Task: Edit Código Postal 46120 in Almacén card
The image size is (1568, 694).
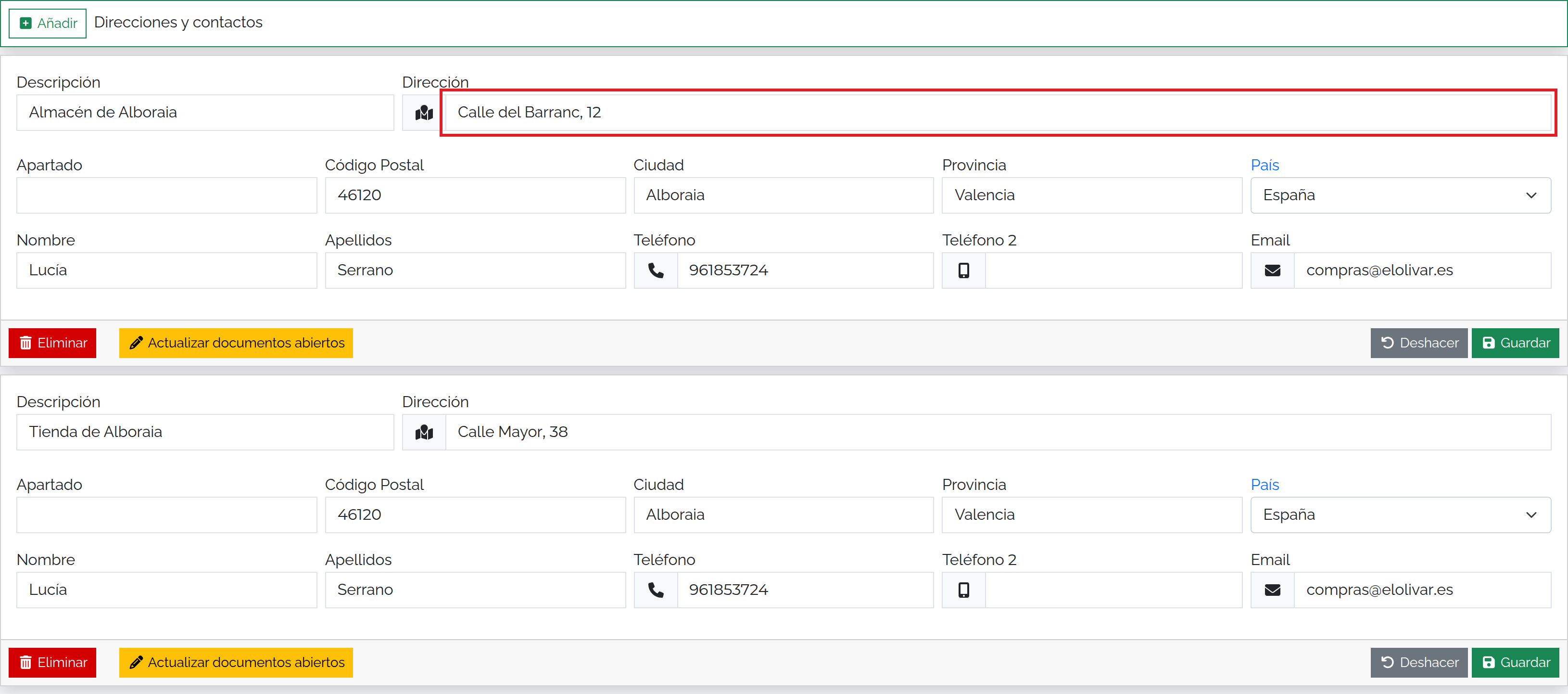Action: [475, 195]
